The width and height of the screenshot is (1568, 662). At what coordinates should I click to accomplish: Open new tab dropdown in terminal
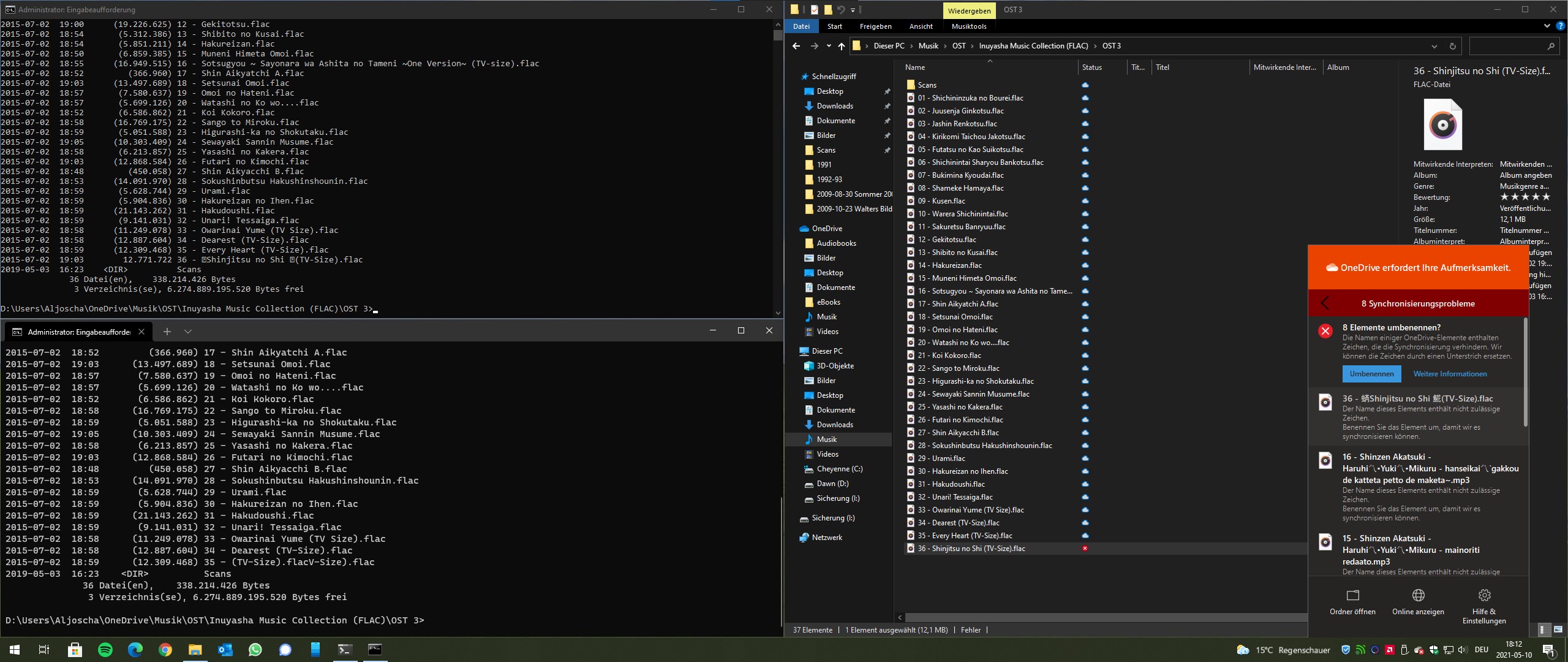pos(188,332)
